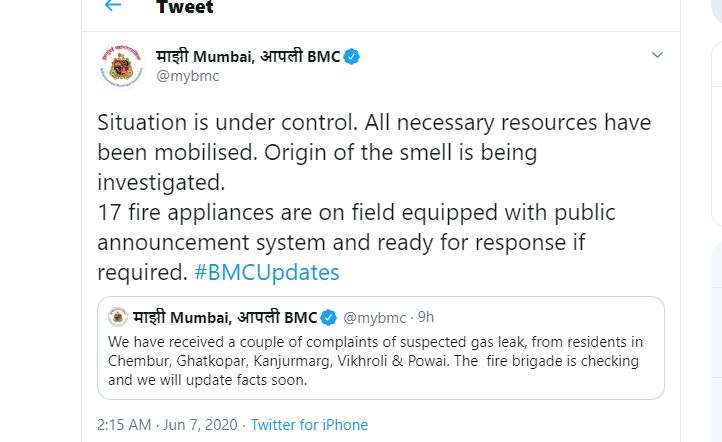Image resolution: width=722 pixels, height=442 pixels.
Task: Click the Tweet page header title
Action: (185, 6)
